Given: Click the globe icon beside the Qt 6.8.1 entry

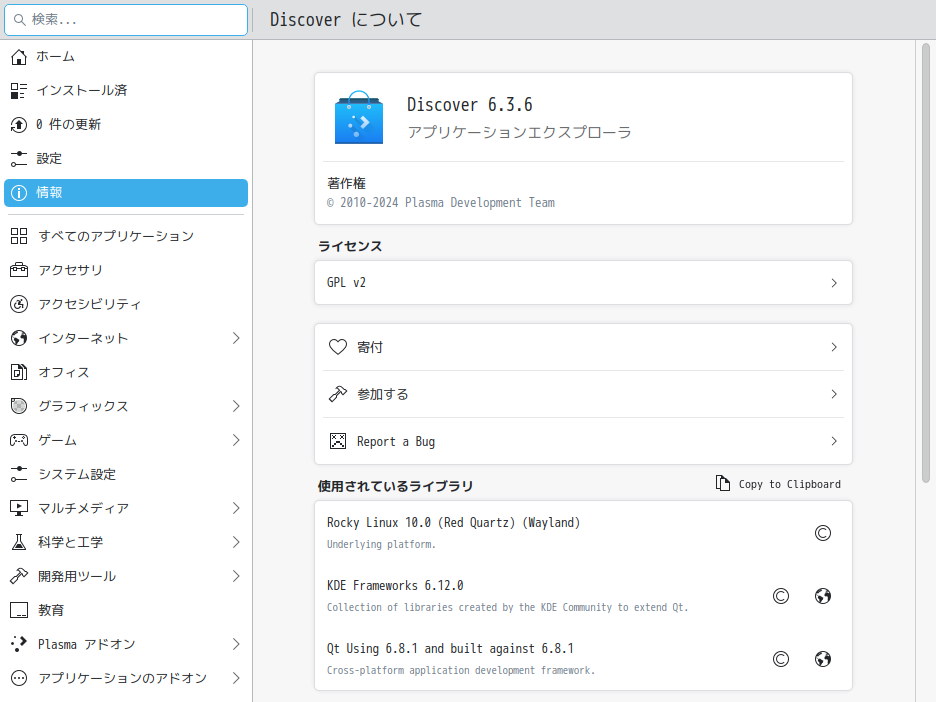Looking at the screenshot, I should pos(822,659).
